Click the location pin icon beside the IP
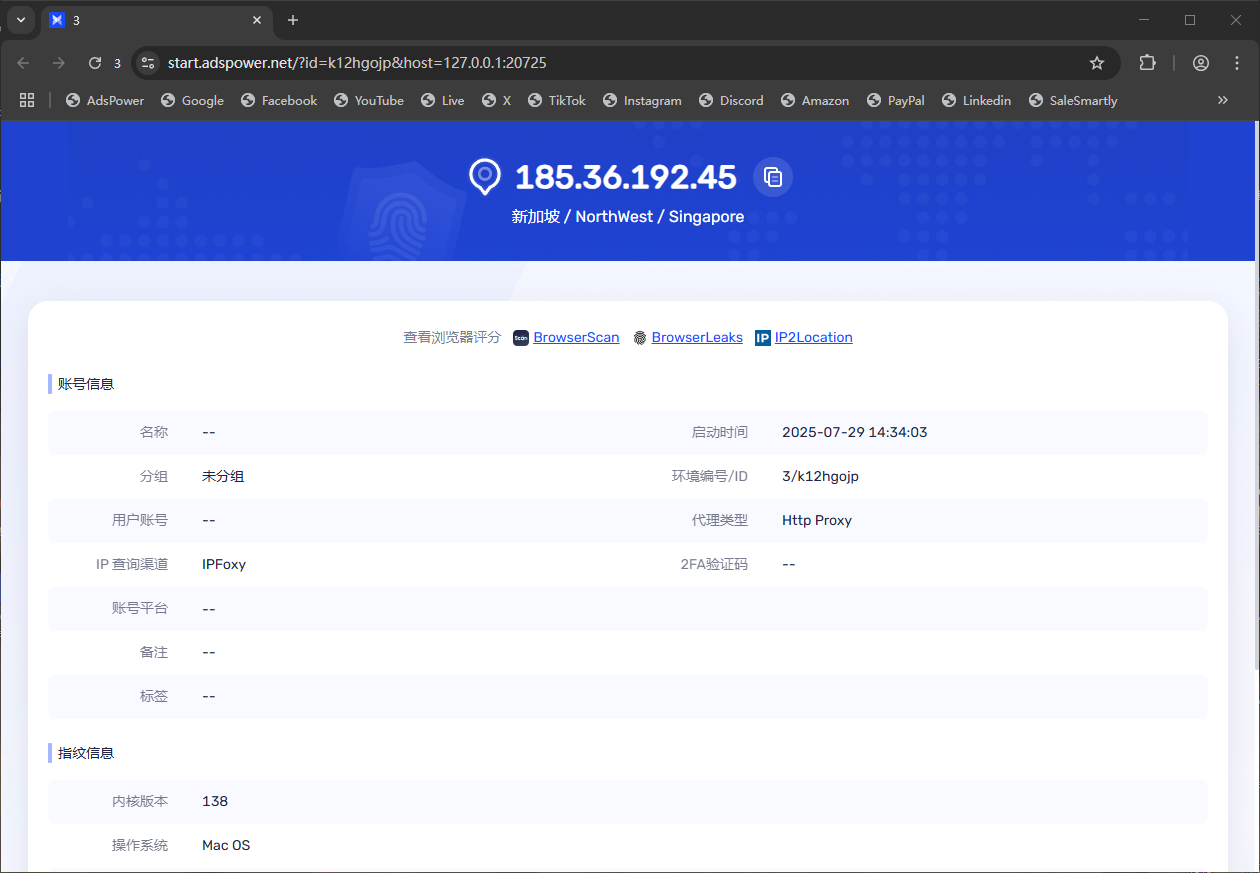The image size is (1260, 873). [485, 177]
